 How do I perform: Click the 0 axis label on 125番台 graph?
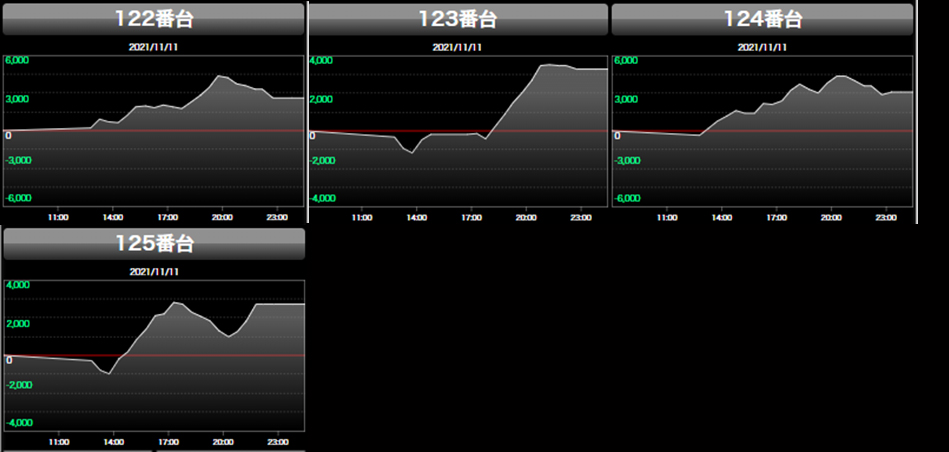(9, 360)
